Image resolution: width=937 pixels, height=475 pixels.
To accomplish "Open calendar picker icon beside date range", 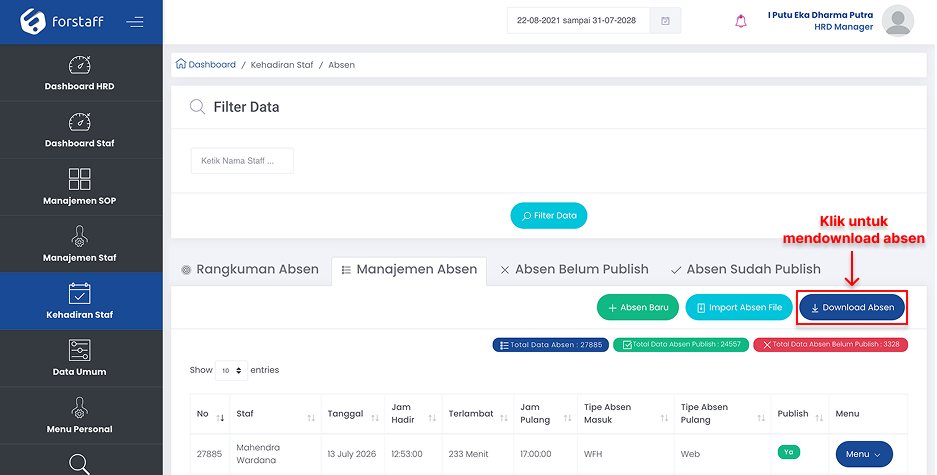I will 665,20.
